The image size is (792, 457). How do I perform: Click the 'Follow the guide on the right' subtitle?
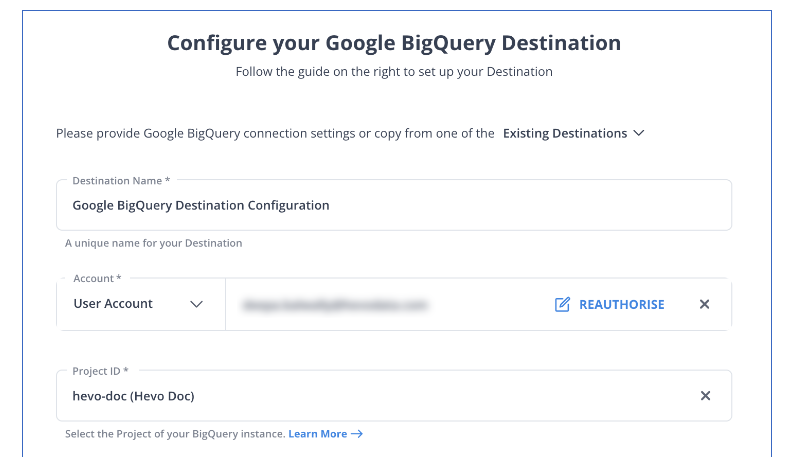394,72
